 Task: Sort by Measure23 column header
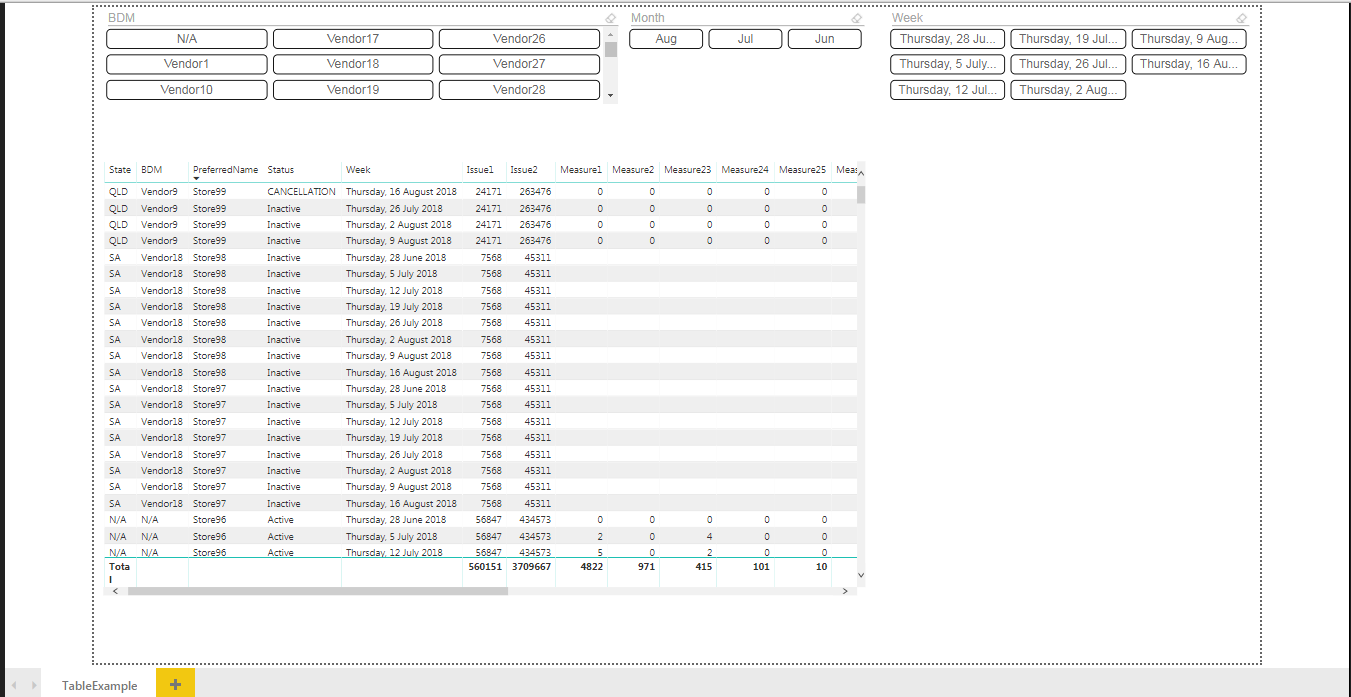tap(688, 170)
